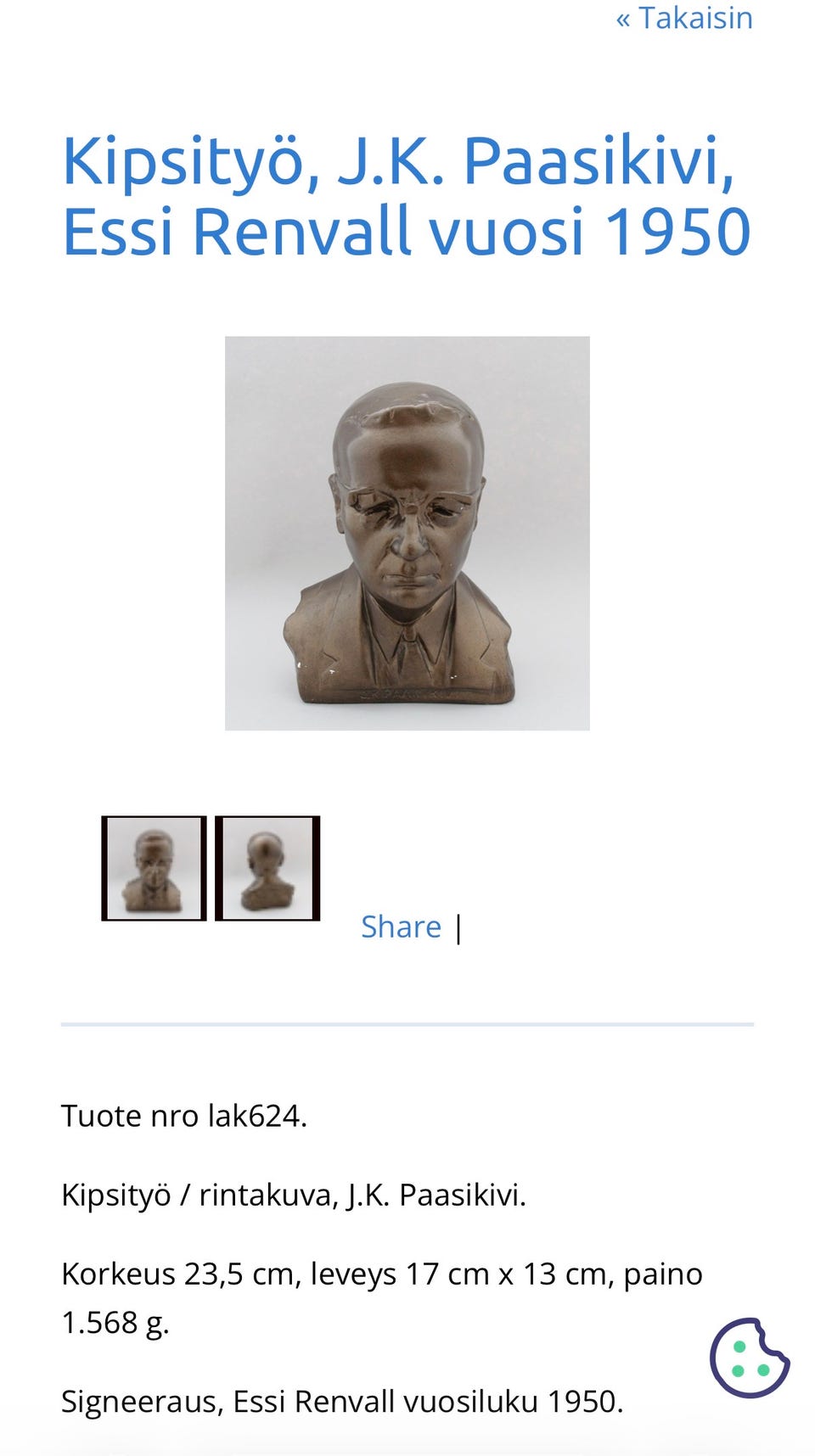Click the 1.568 g weight text
Image resolution: width=815 pixels, height=1456 pixels.
115,1323
